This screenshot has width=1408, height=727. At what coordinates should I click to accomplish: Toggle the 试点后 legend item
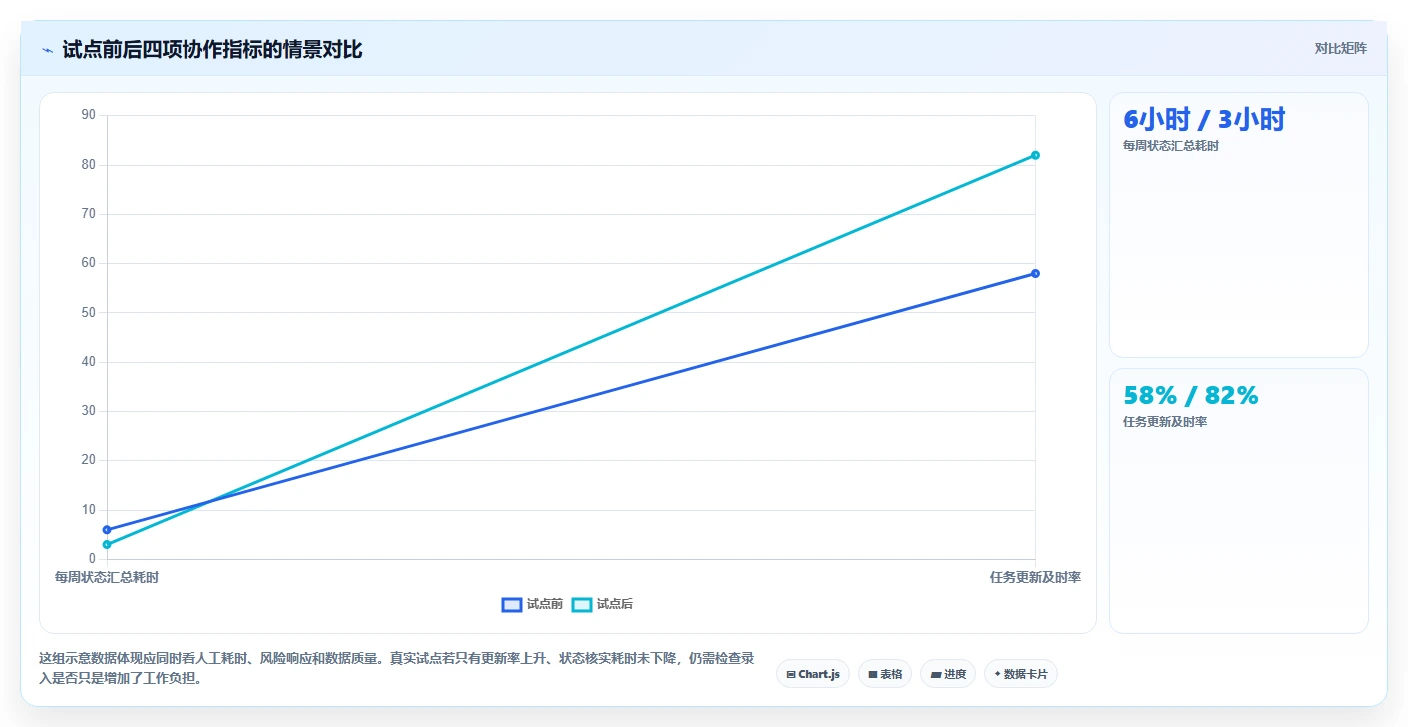click(602, 604)
